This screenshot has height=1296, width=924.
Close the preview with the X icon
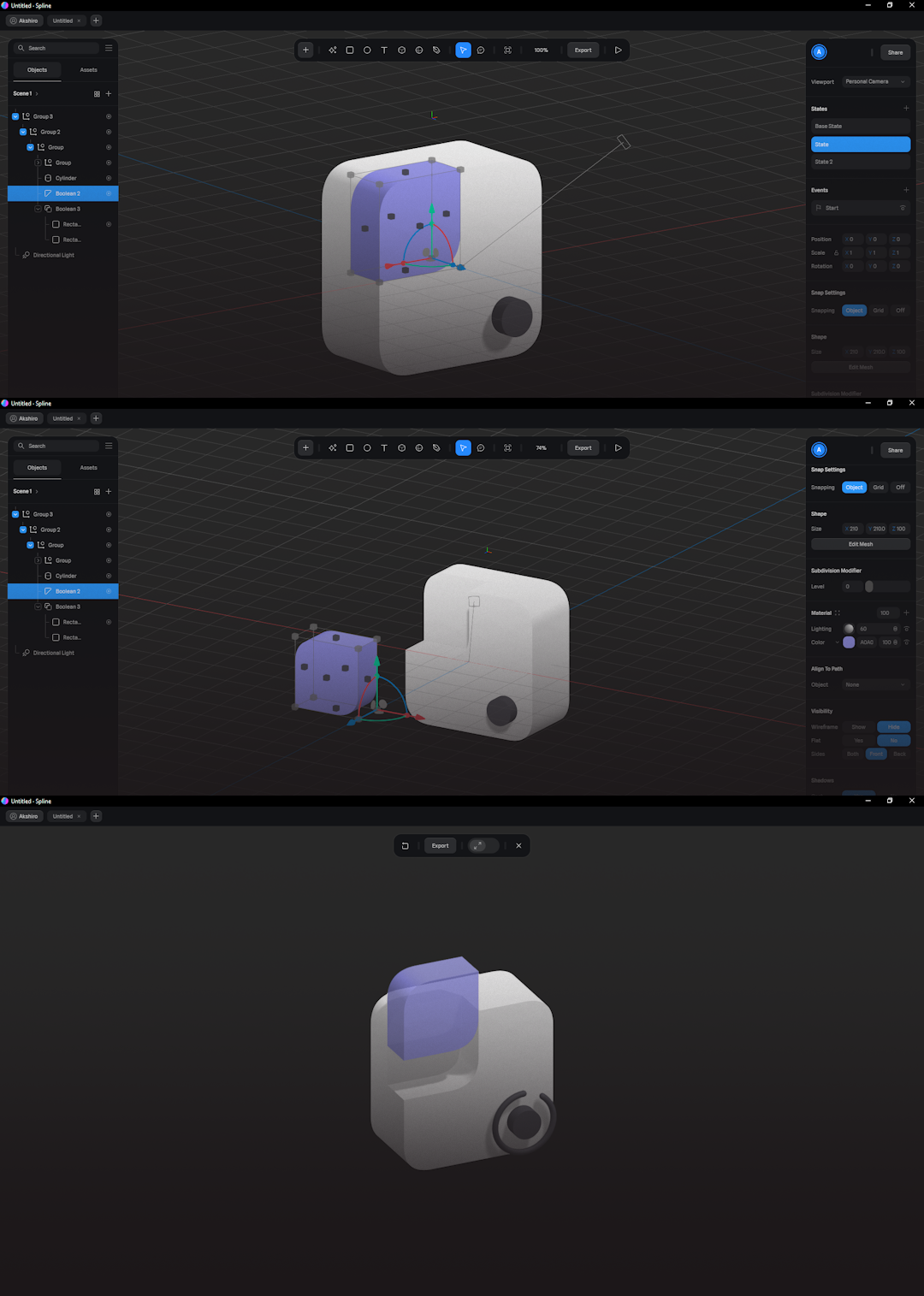coord(518,846)
